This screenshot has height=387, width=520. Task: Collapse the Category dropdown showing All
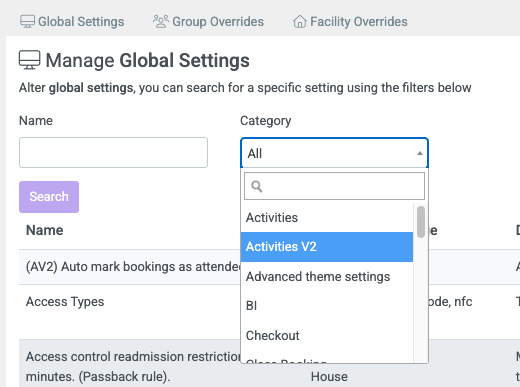[x=334, y=153]
